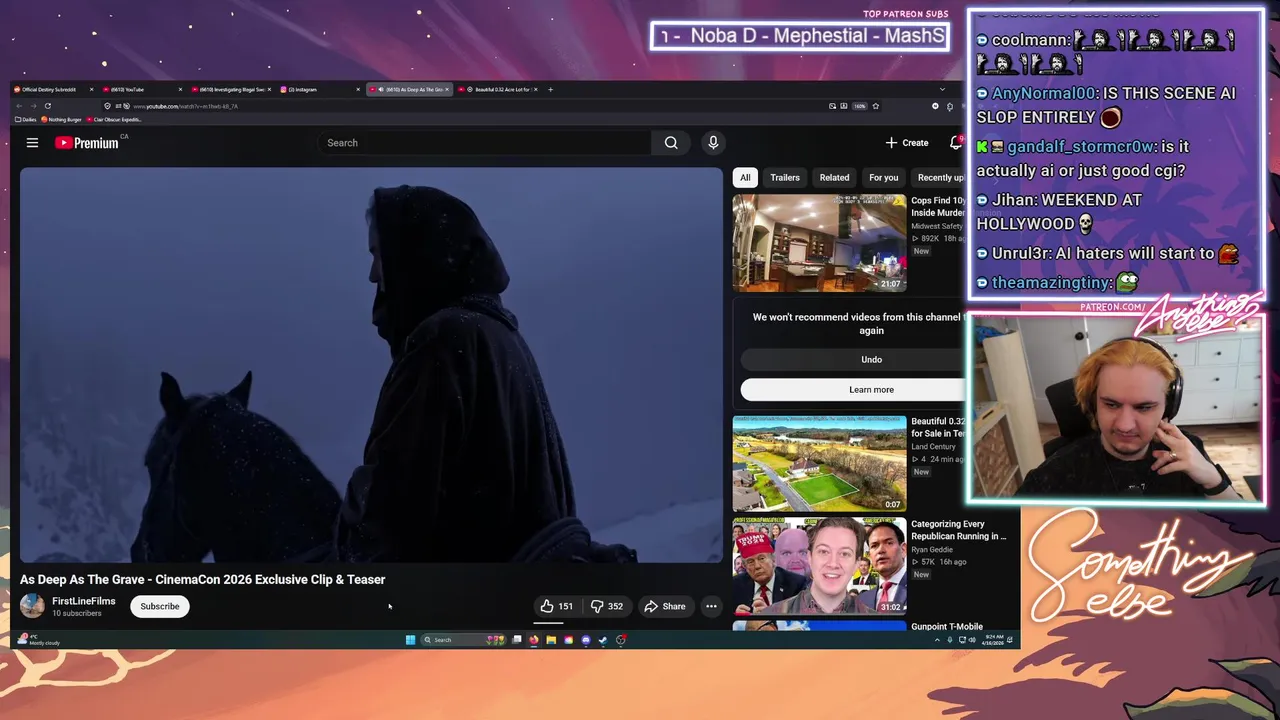Select the Recently uploaded filter chip
1280x720 pixels.
(940, 177)
